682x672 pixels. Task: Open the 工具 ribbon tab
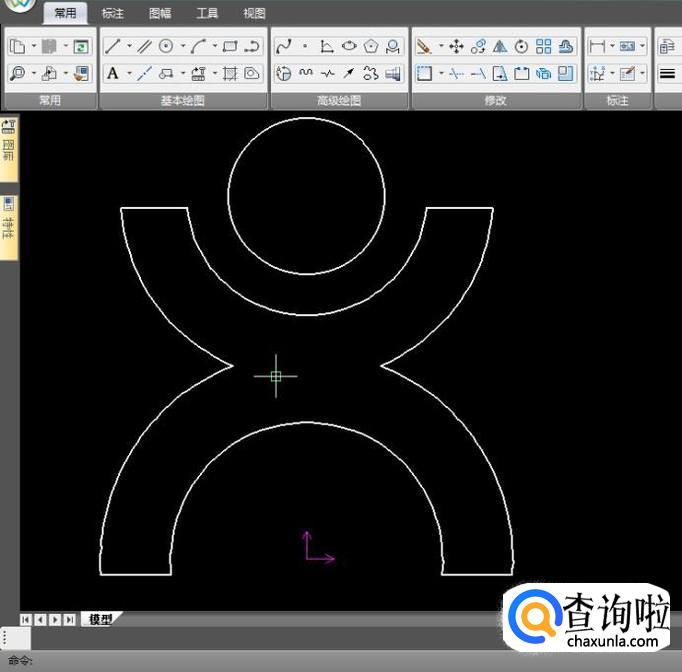[x=207, y=14]
